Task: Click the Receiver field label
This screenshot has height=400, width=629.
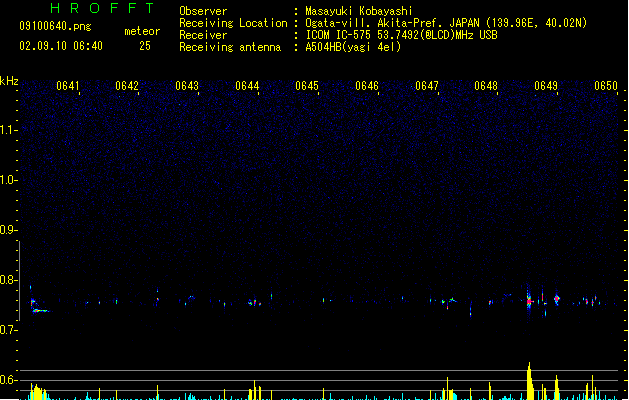Action: pyautogui.click(x=203, y=35)
